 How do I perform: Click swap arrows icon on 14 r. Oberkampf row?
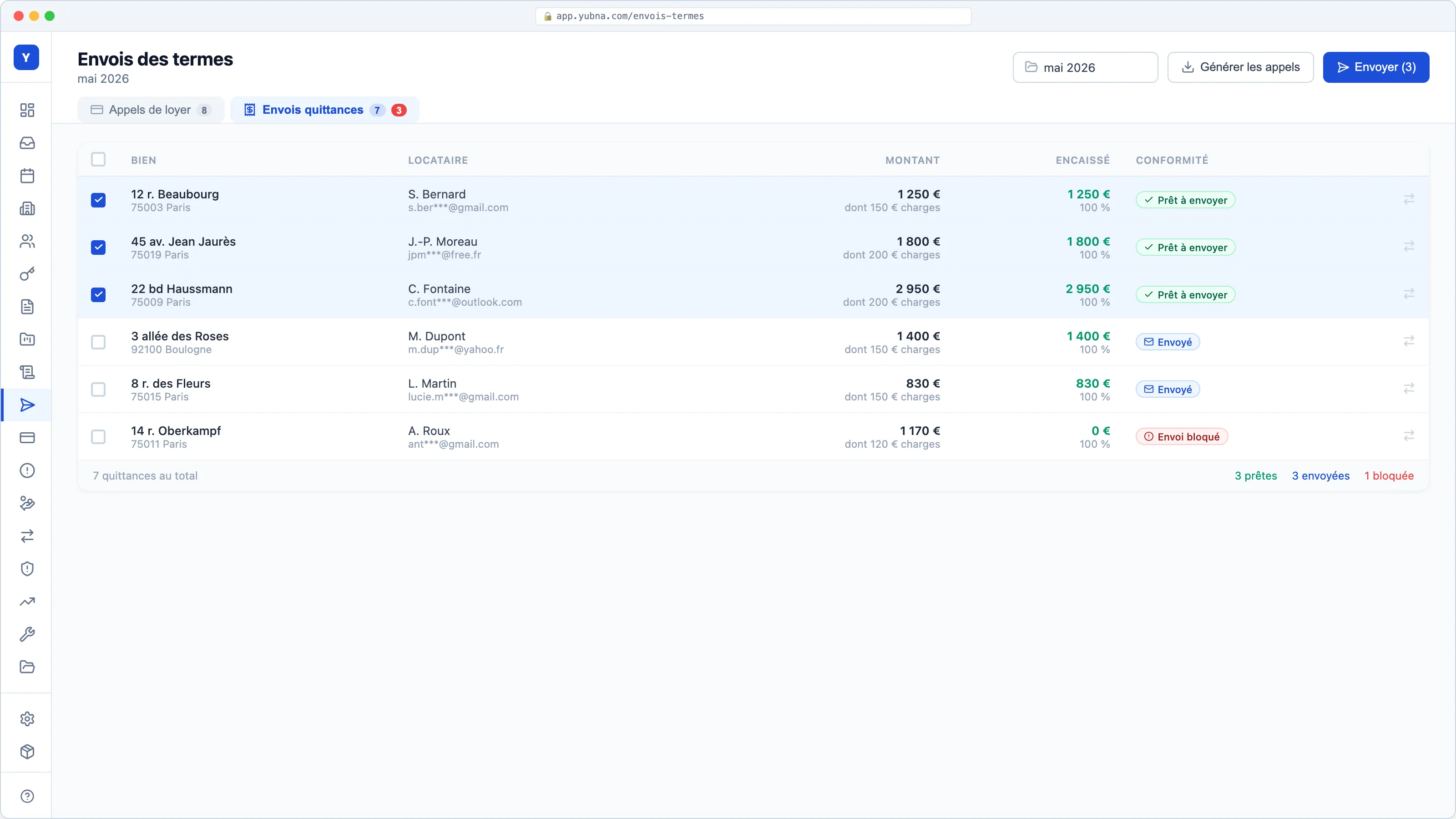(x=1409, y=436)
